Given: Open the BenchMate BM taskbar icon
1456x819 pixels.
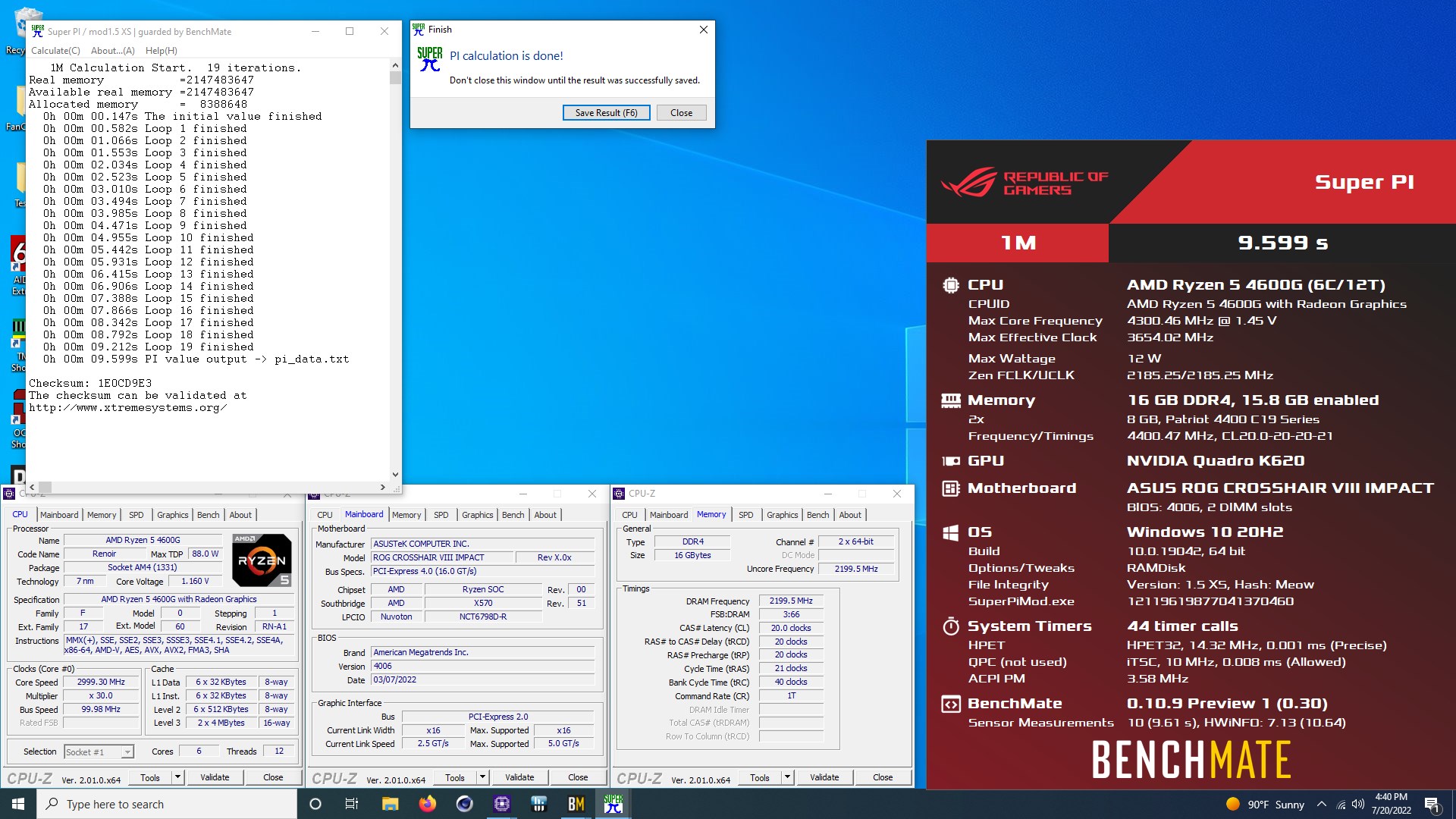Looking at the screenshot, I should [x=576, y=804].
